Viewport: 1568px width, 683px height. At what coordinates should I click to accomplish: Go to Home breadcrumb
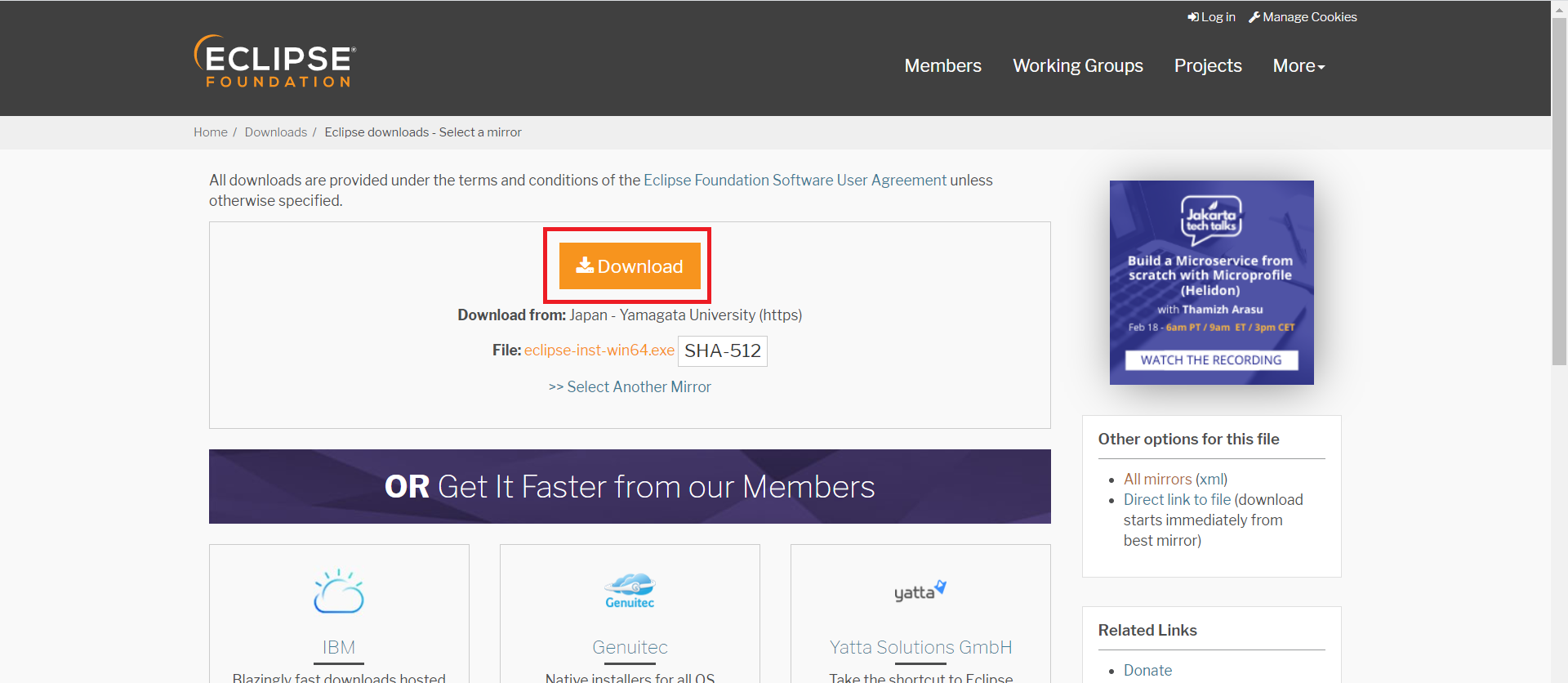point(211,132)
